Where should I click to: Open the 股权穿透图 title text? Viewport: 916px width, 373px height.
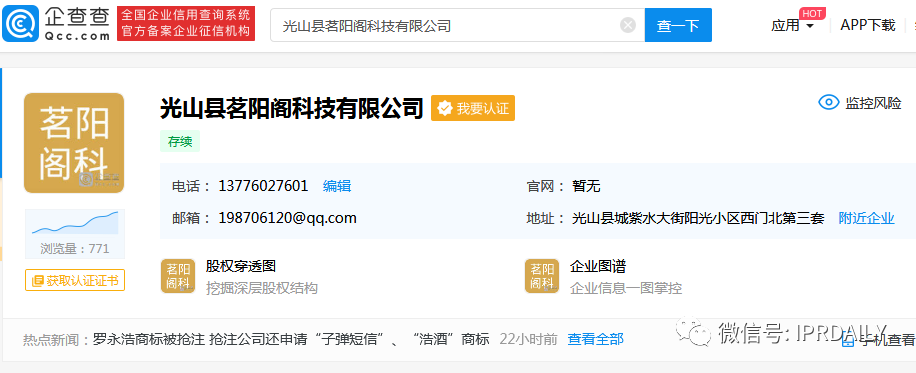241,267
